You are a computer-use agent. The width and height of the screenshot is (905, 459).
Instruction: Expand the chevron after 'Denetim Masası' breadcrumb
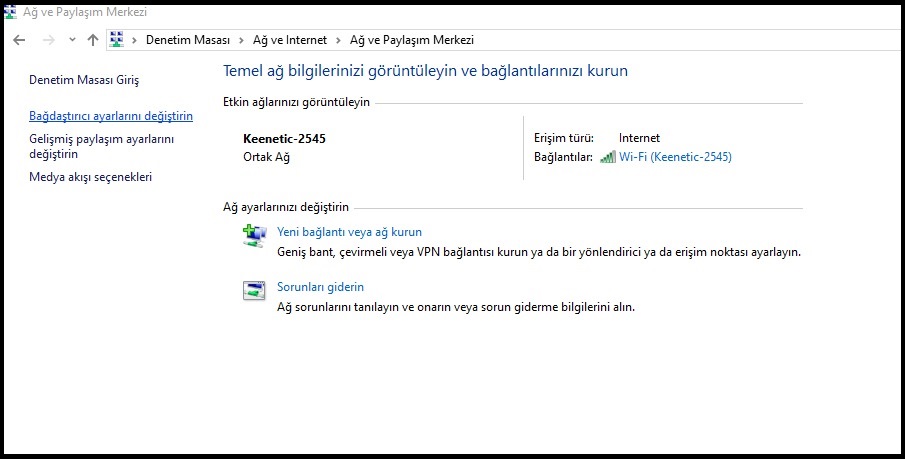pyautogui.click(x=239, y=40)
